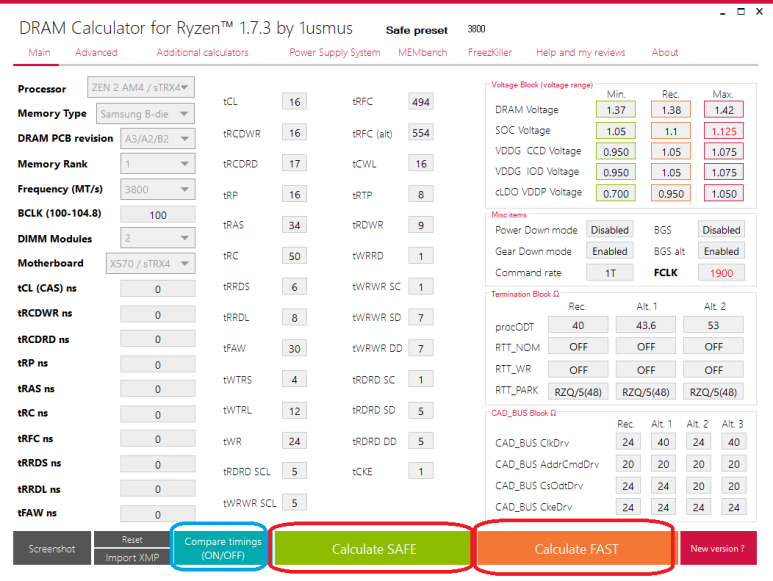Minimize the DRAM Calculator window

point(722,12)
